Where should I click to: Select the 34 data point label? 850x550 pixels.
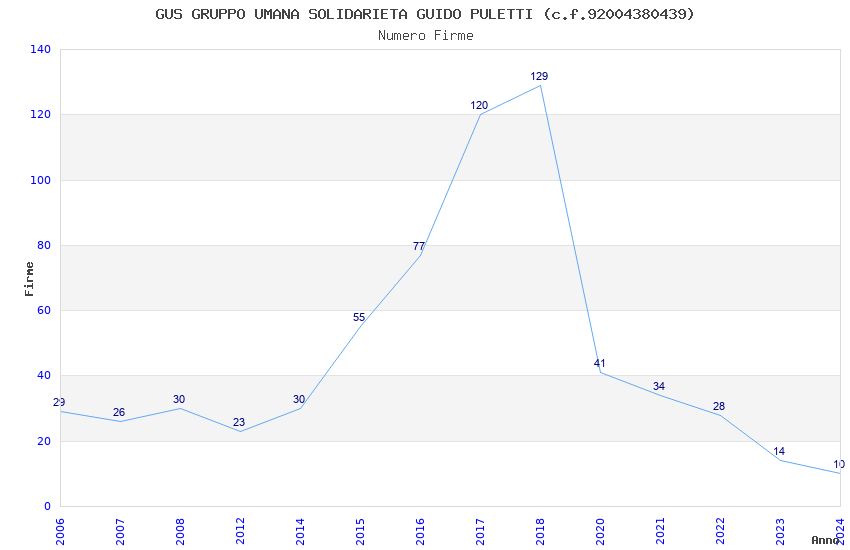pos(659,386)
